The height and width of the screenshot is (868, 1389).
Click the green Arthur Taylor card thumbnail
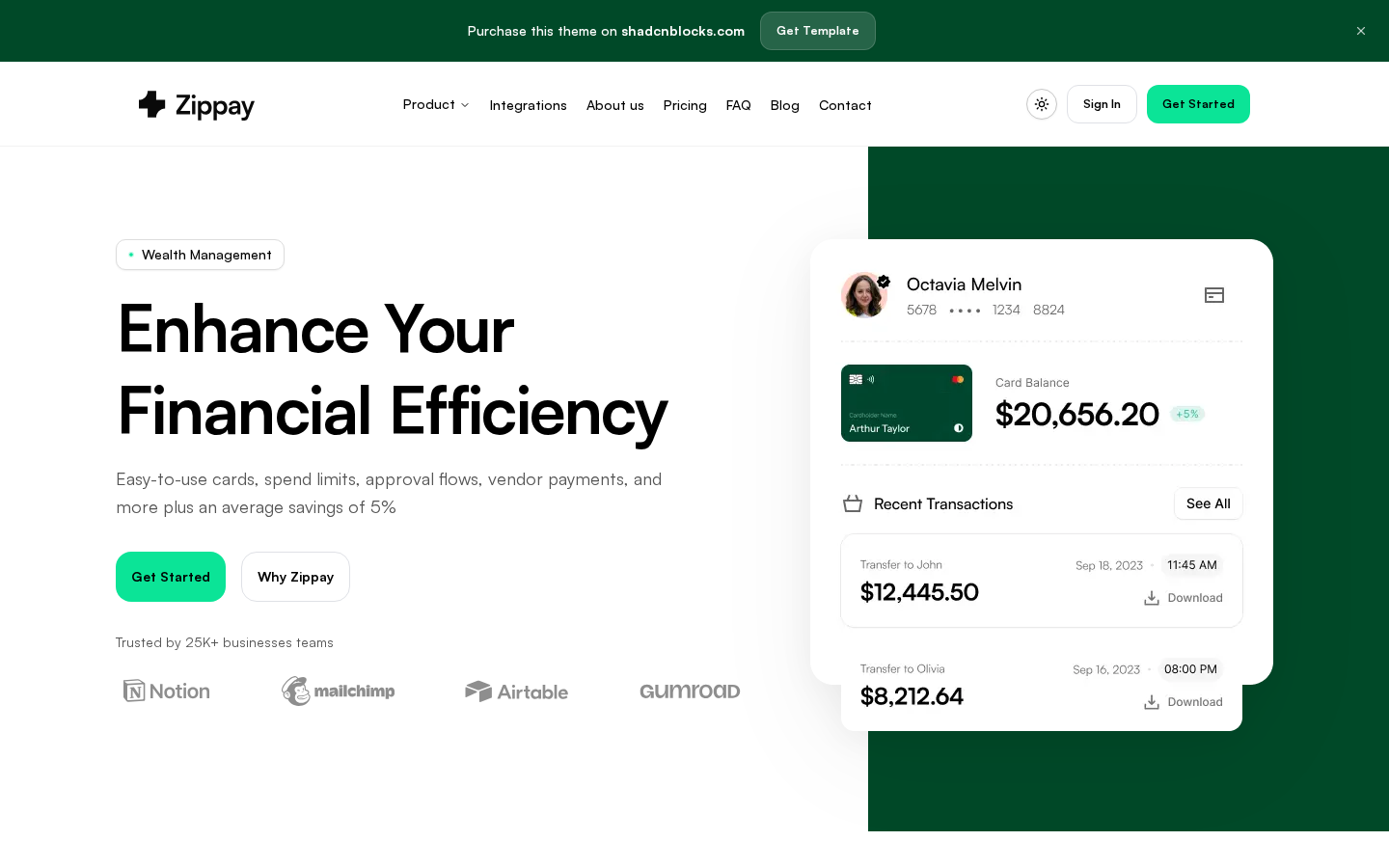(907, 403)
